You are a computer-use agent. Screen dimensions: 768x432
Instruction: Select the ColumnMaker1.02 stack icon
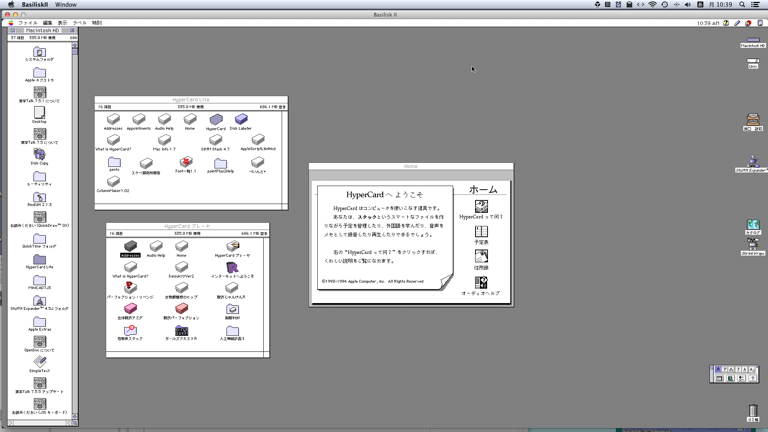coord(114,182)
